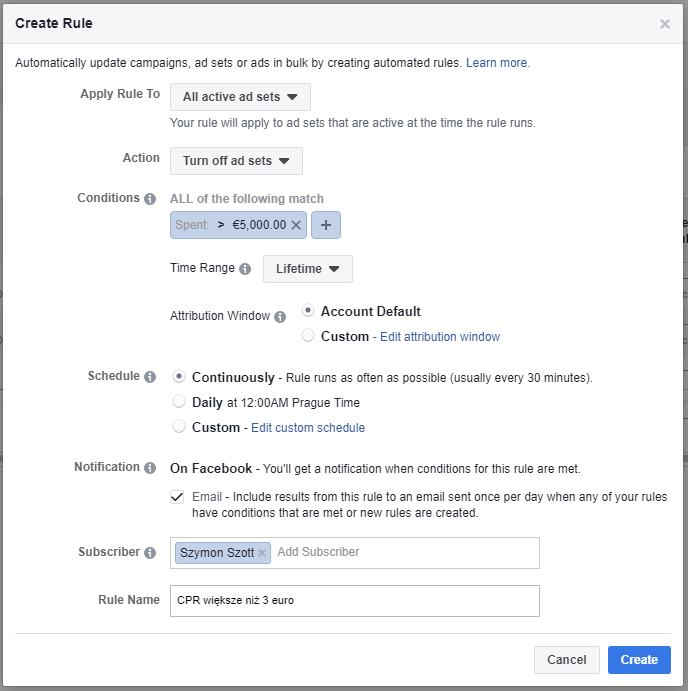This screenshot has width=688, height=691.
Task: Click the Subscriber info icon
Action: [x=150, y=553]
